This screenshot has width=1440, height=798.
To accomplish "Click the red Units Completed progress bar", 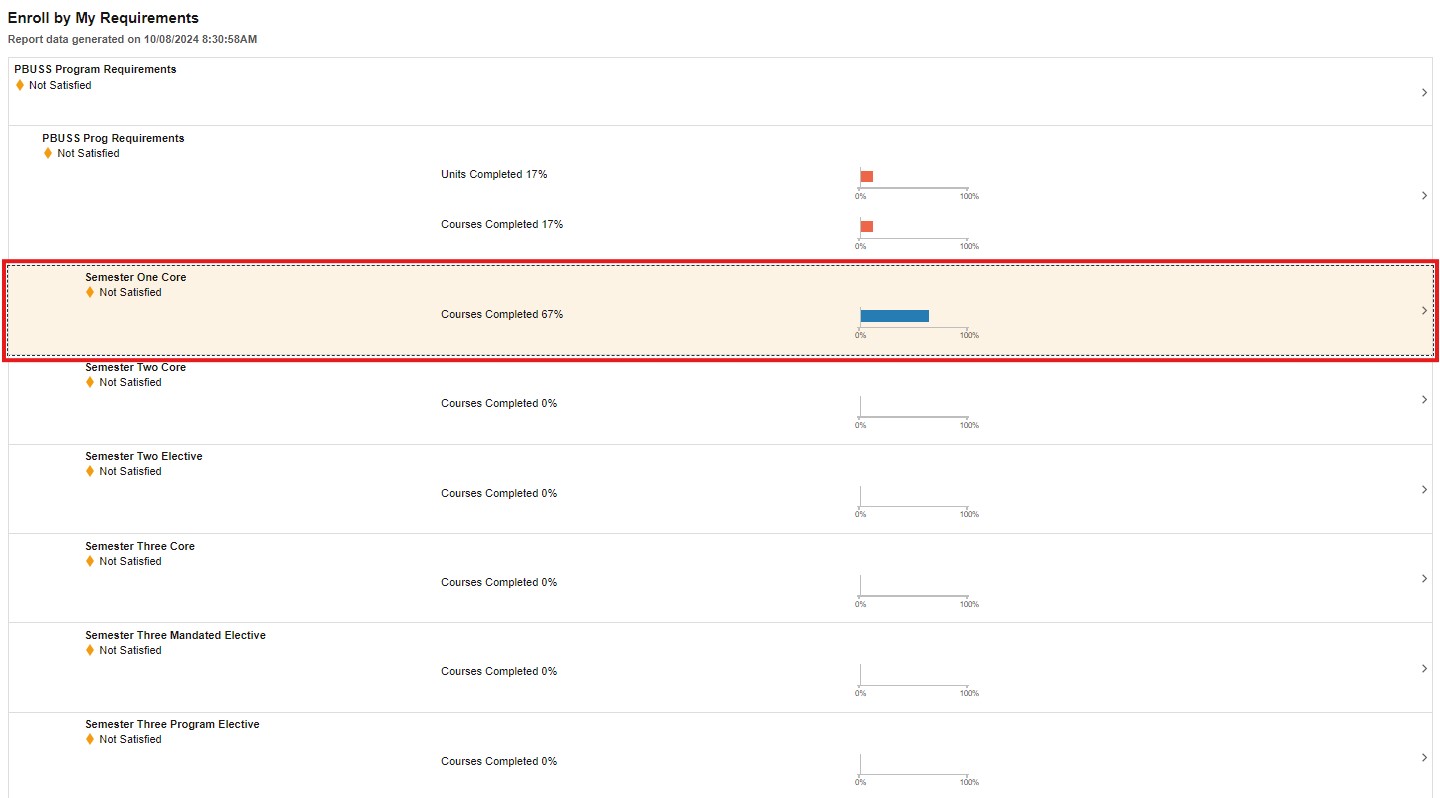I will coord(866,177).
